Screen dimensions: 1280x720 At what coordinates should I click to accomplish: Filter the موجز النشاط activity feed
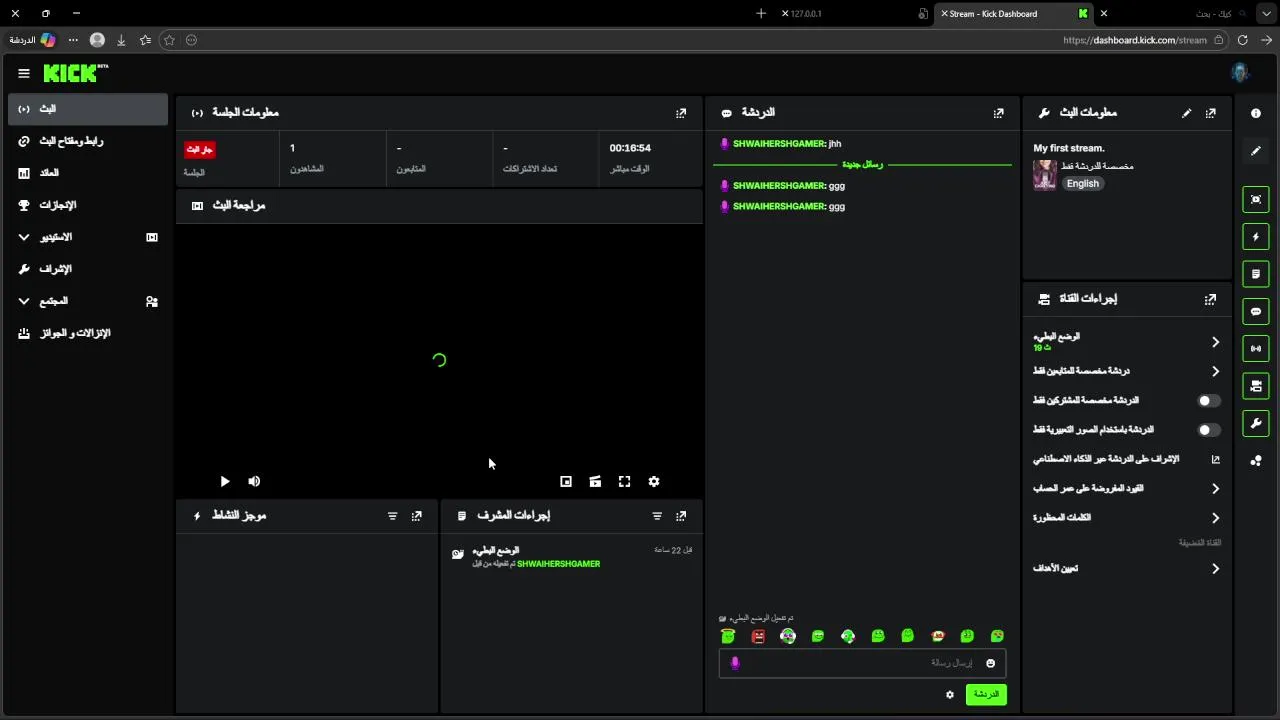pyautogui.click(x=392, y=516)
